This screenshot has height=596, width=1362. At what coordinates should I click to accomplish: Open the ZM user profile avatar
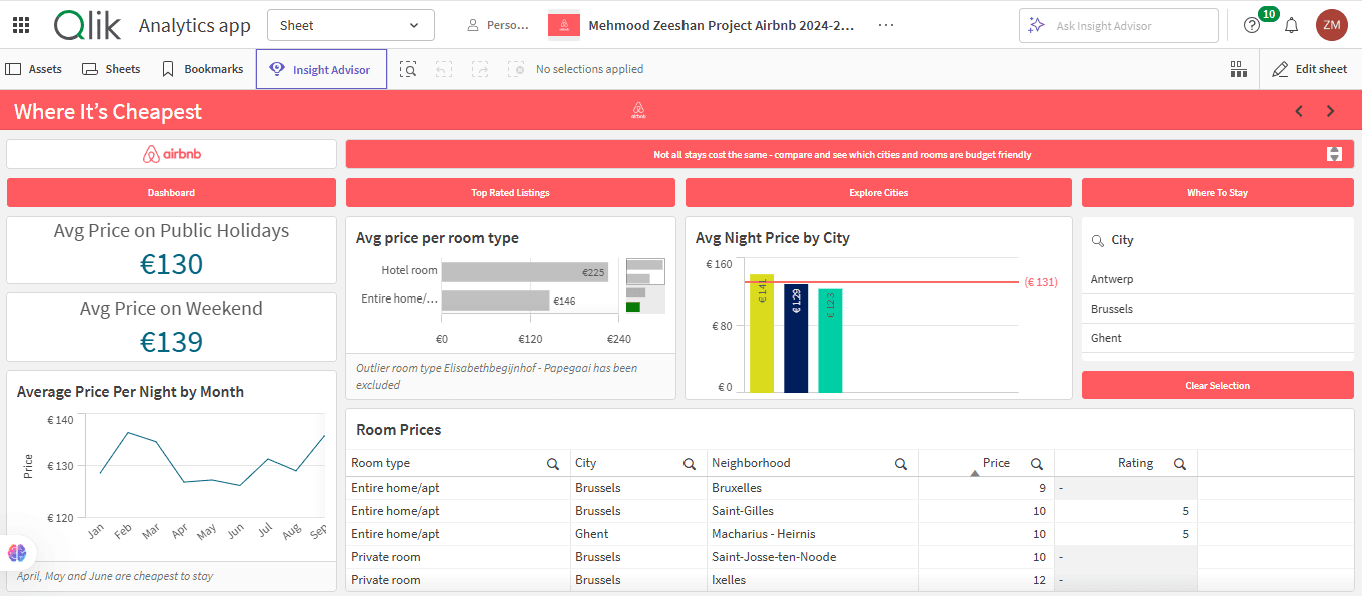[1332, 25]
